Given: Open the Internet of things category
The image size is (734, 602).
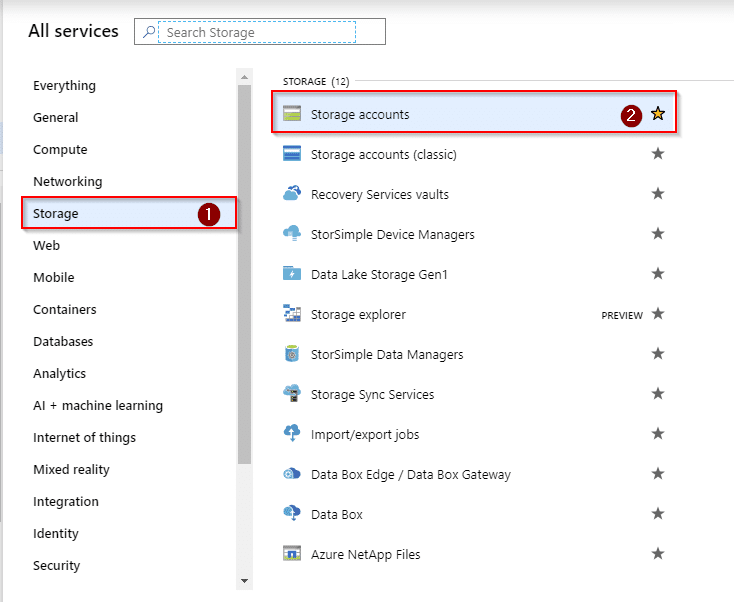Looking at the screenshot, I should tap(84, 437).
